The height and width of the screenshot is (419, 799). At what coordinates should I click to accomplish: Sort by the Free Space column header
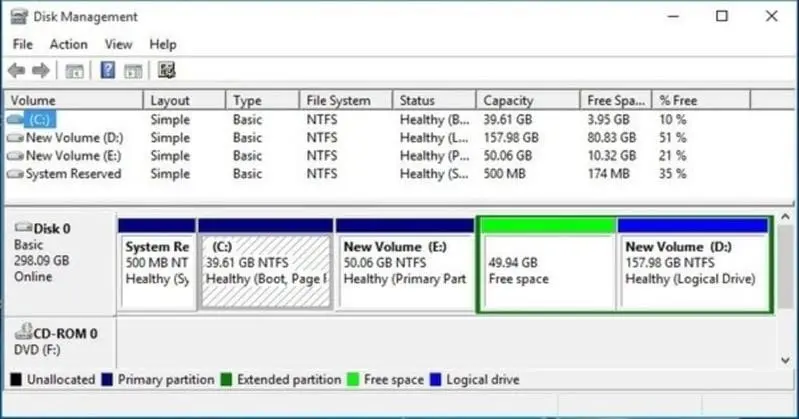(x=616, y=100)
